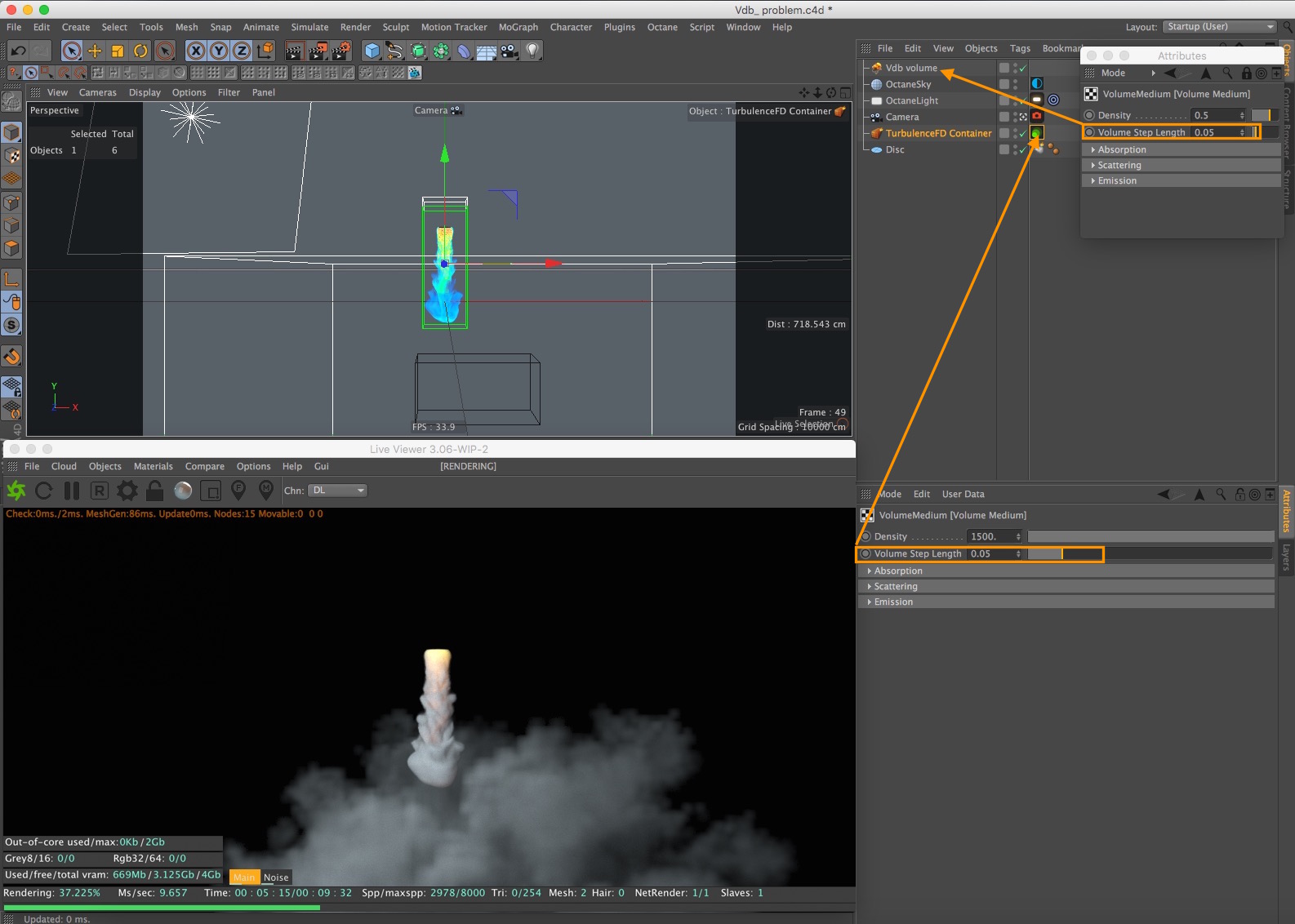Image resolution: width=1295 pixels, height=924 pixels.
Task: Toggle Live Viewer resolution lock
Action: [154, 491]
